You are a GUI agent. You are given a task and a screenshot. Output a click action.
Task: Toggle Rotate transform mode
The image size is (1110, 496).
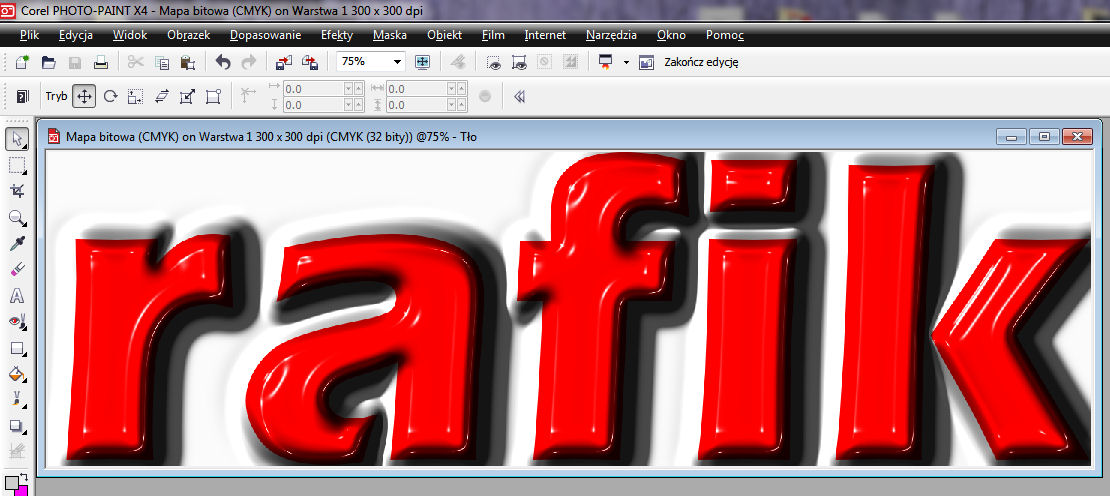(x=111, y=97)
